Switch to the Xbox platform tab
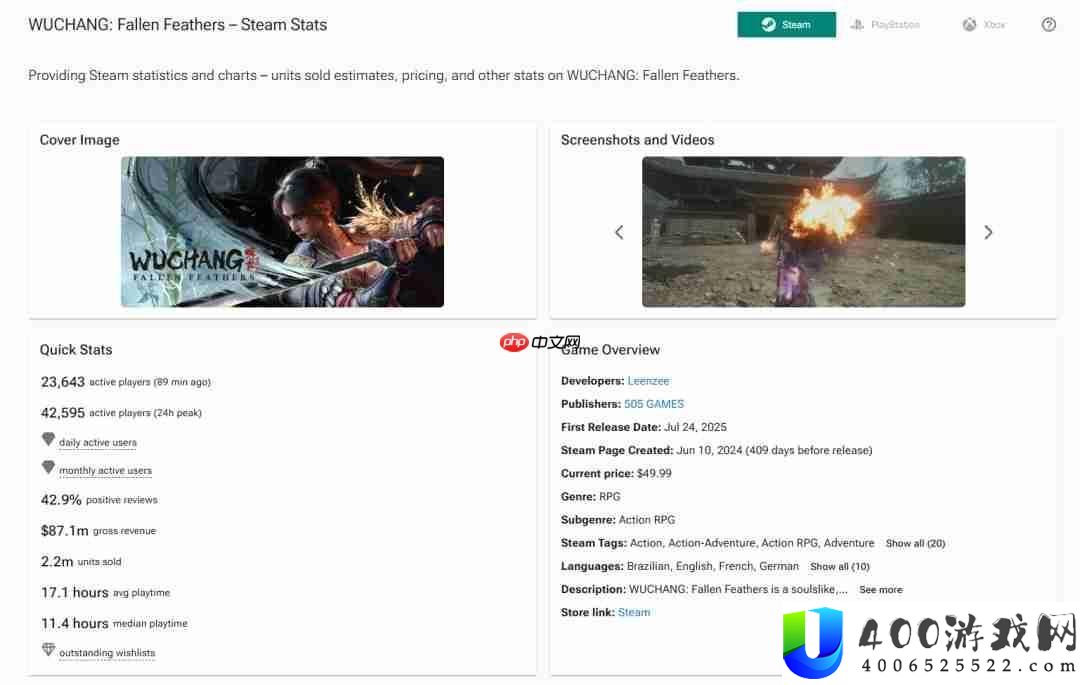1080x685 pixels. [984, 25]
